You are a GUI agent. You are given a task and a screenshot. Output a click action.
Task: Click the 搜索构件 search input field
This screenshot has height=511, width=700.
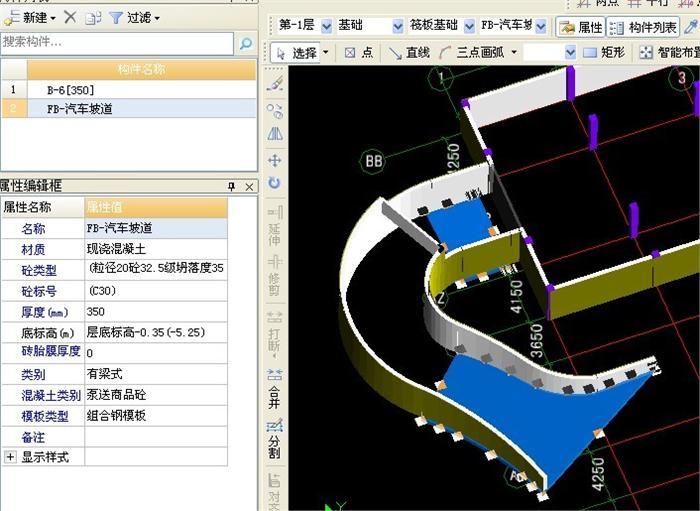coord(115,43)
